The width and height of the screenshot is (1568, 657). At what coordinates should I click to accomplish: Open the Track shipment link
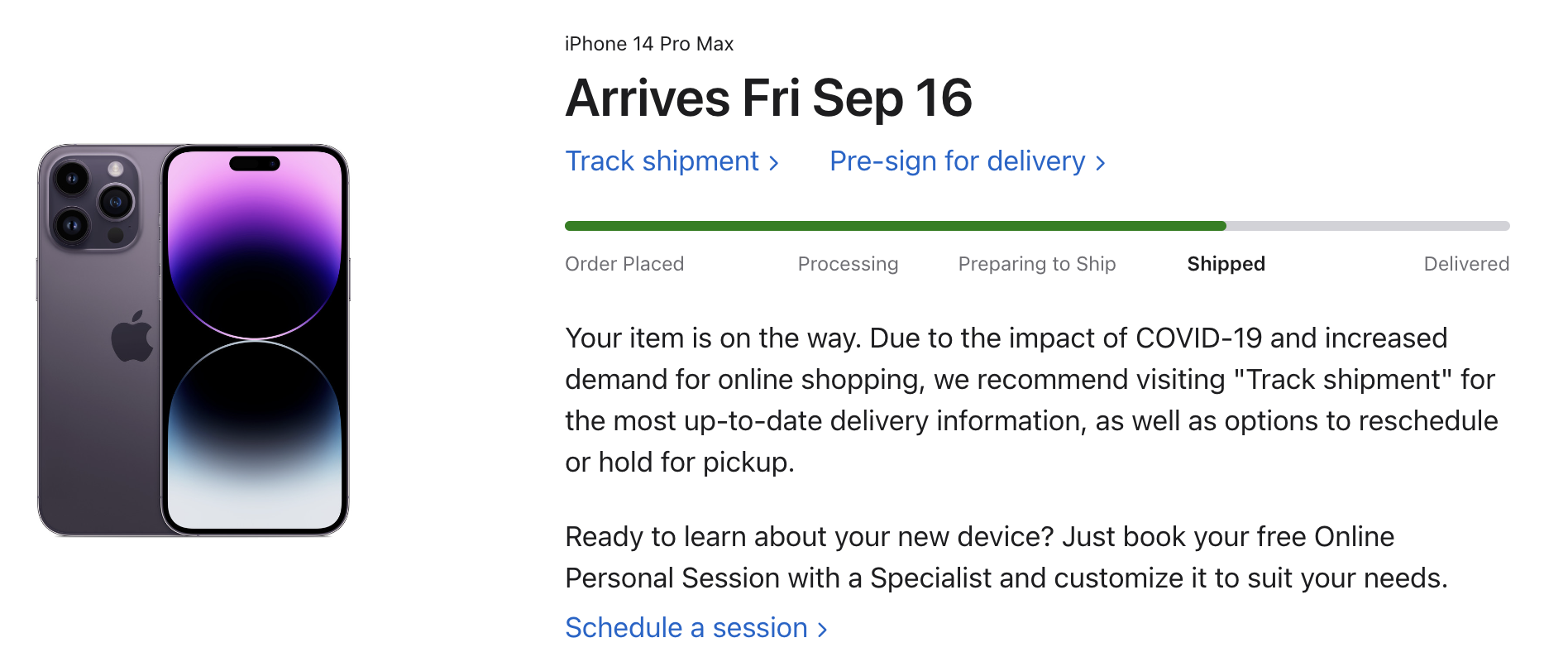[x=662, y=161]
